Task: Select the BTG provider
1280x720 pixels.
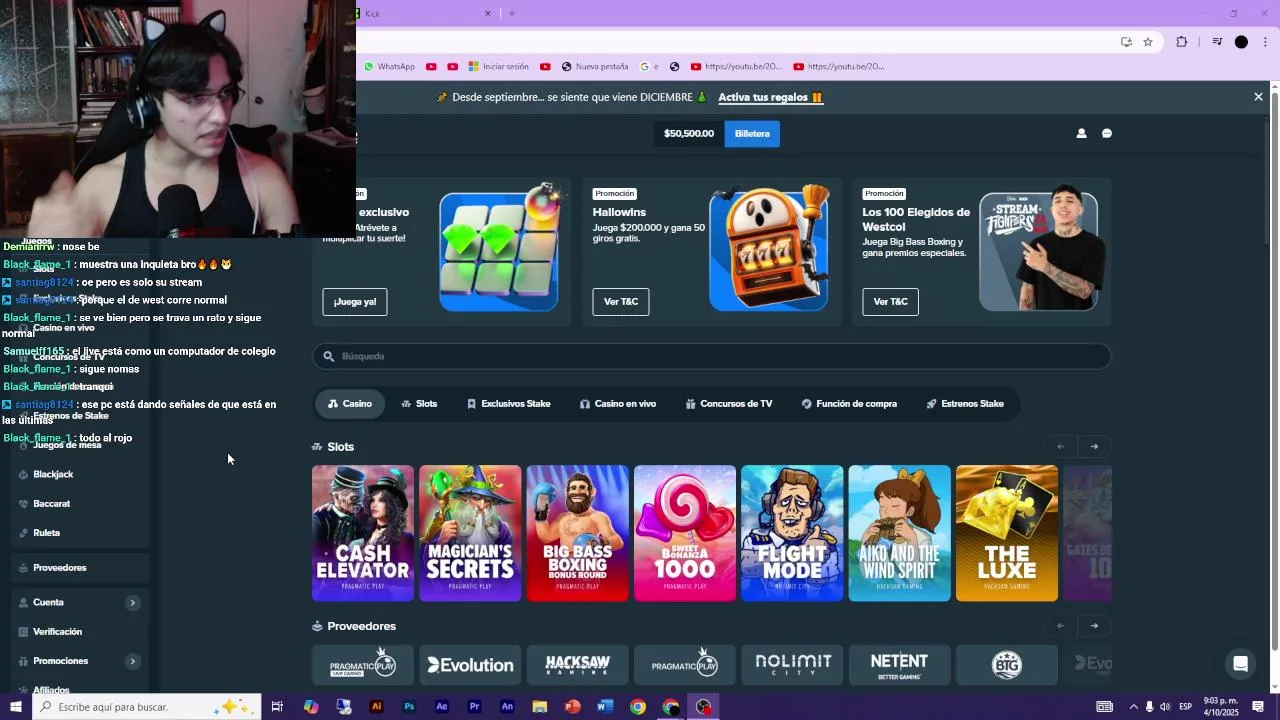Action: 1007,665
